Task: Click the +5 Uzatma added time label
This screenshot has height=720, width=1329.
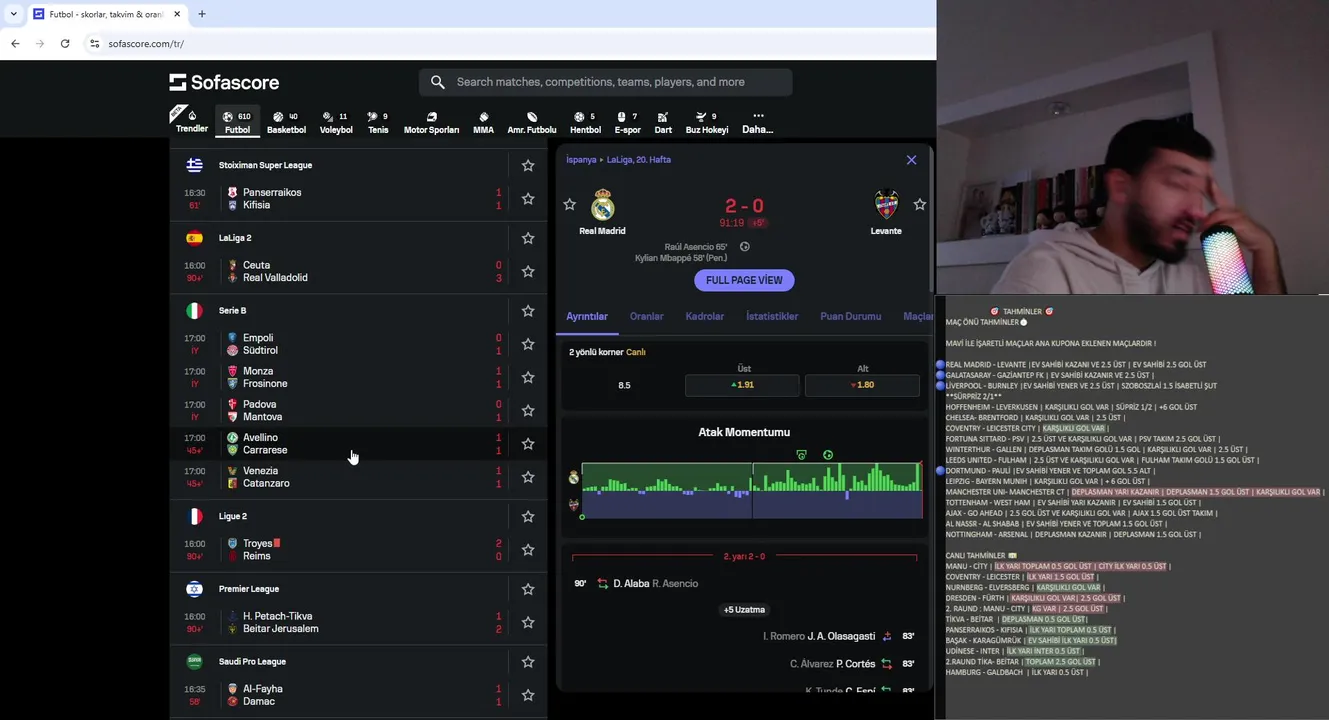Action: pyautogui.click(x=744, y=609)
